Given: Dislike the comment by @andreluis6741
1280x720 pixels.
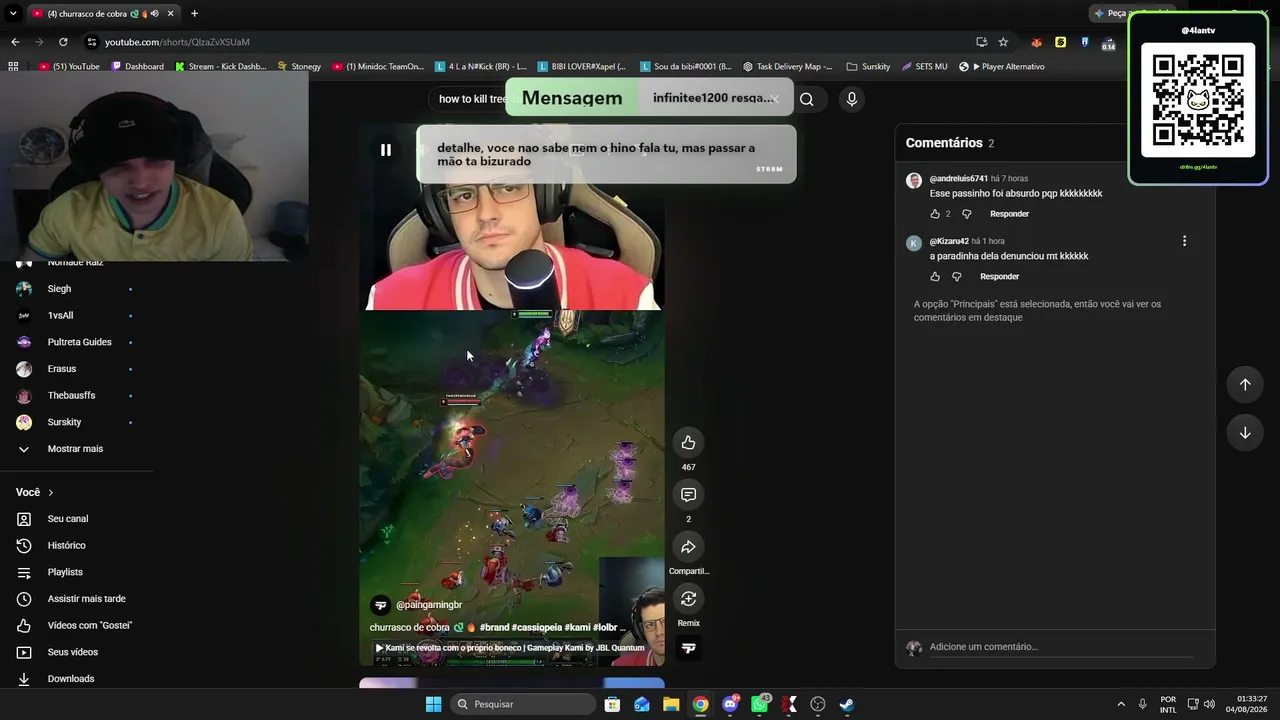Looking at the screenshot, I should point(966,214).
